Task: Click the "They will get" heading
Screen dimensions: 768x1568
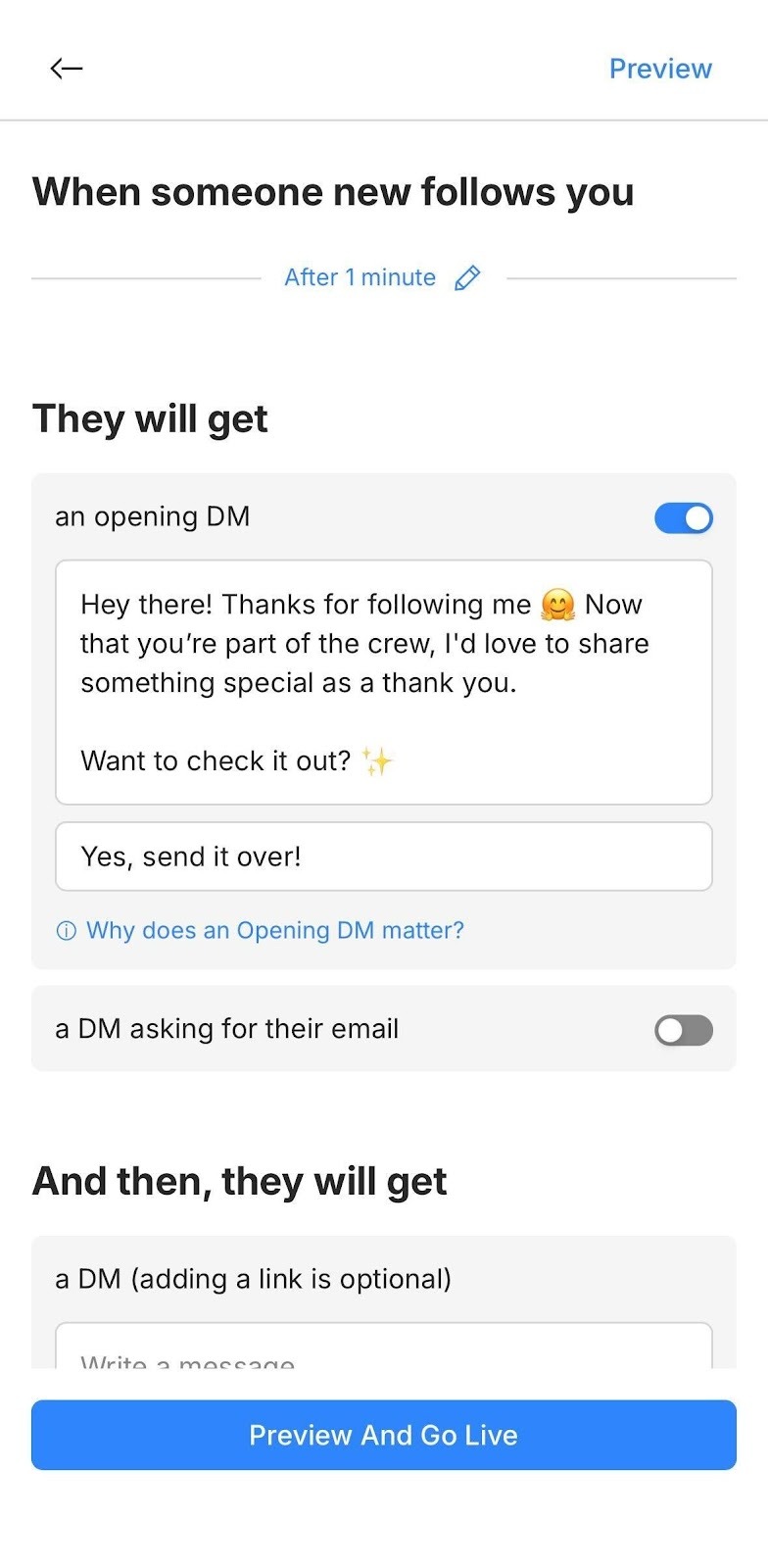Action: [x=150, y=419]
